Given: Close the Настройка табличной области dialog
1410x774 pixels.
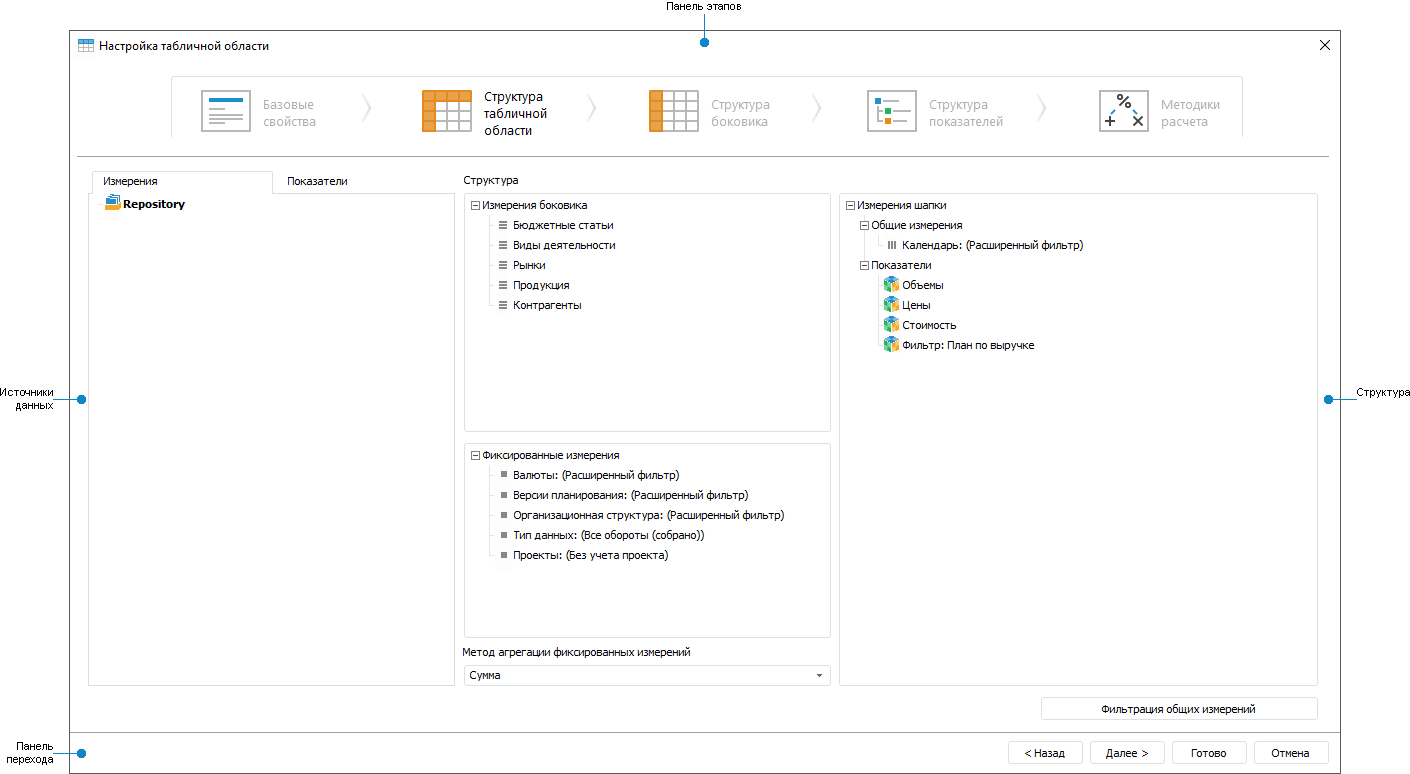Looking at the screenshot, I should click(1325, 45).
